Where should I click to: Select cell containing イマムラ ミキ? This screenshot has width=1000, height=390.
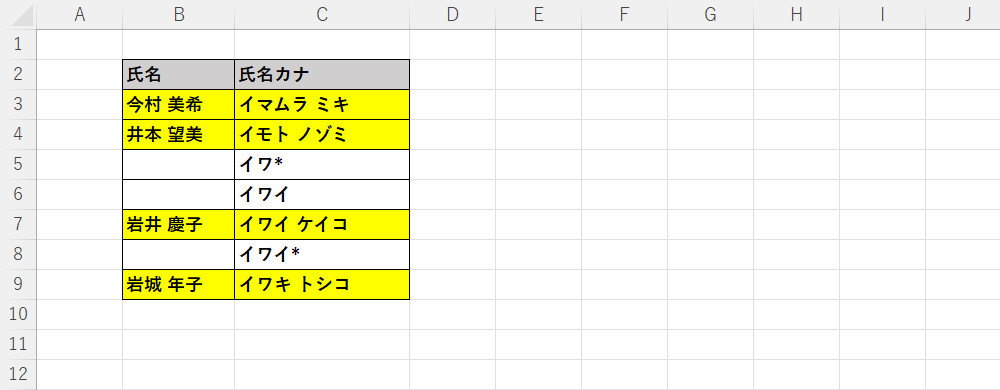pyautogui.click(x=322, y=105)
